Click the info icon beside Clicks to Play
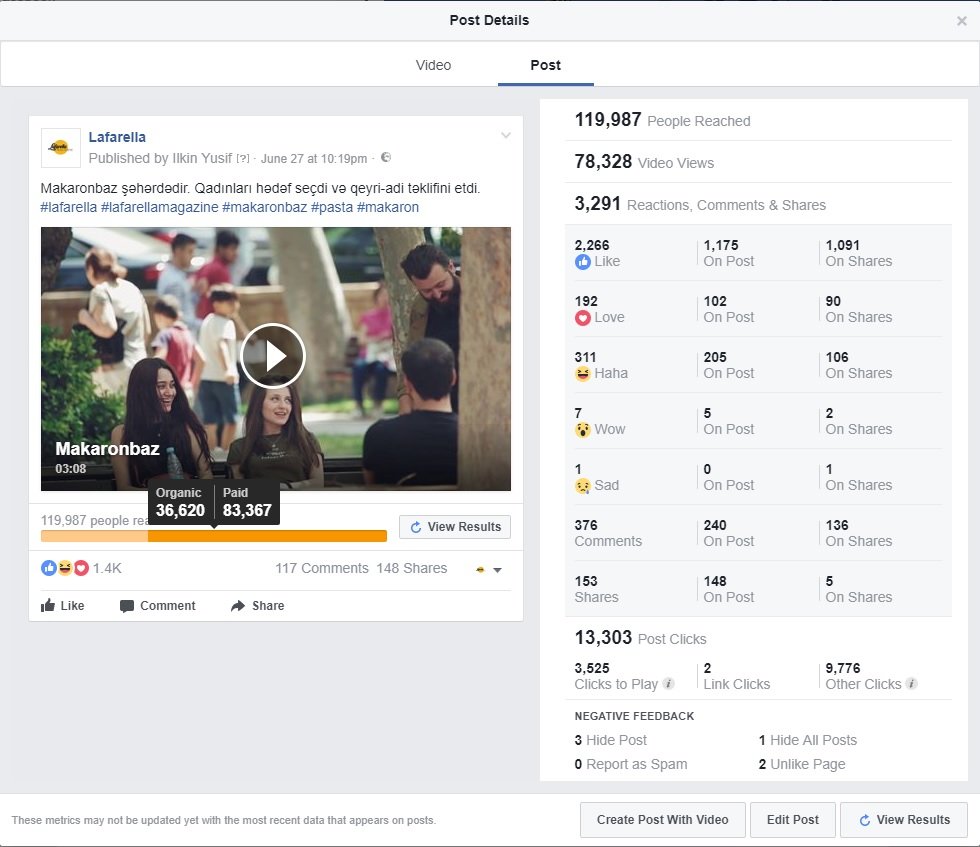The width and height of the screenshot is (980, 847). click(x=668, y=684)
